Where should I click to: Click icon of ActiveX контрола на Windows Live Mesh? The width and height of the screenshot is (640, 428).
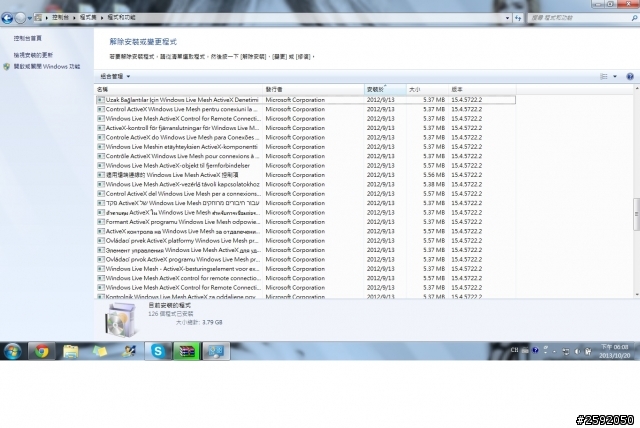pos(100,231)
